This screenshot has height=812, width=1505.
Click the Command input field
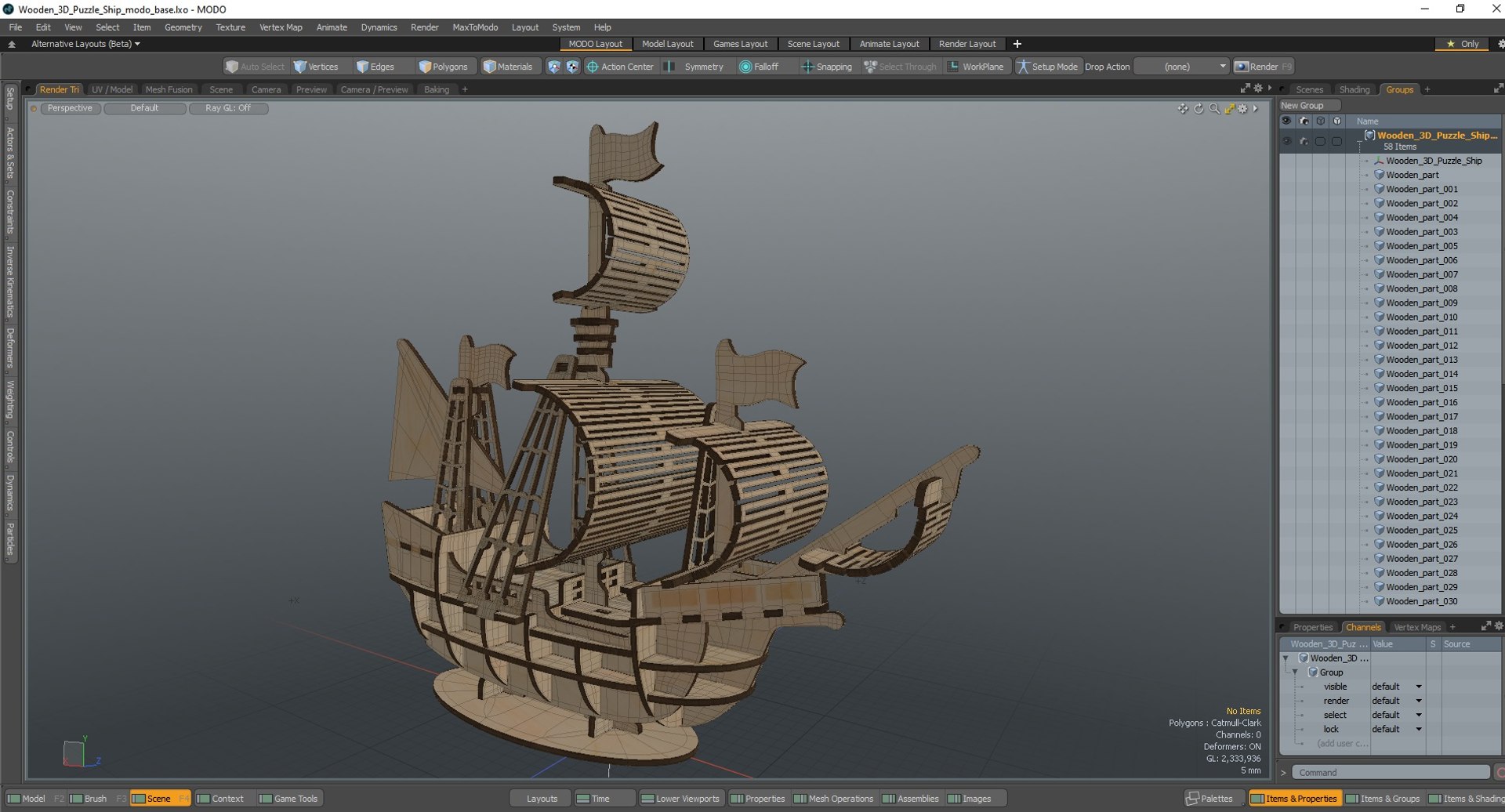(1391, 772)
